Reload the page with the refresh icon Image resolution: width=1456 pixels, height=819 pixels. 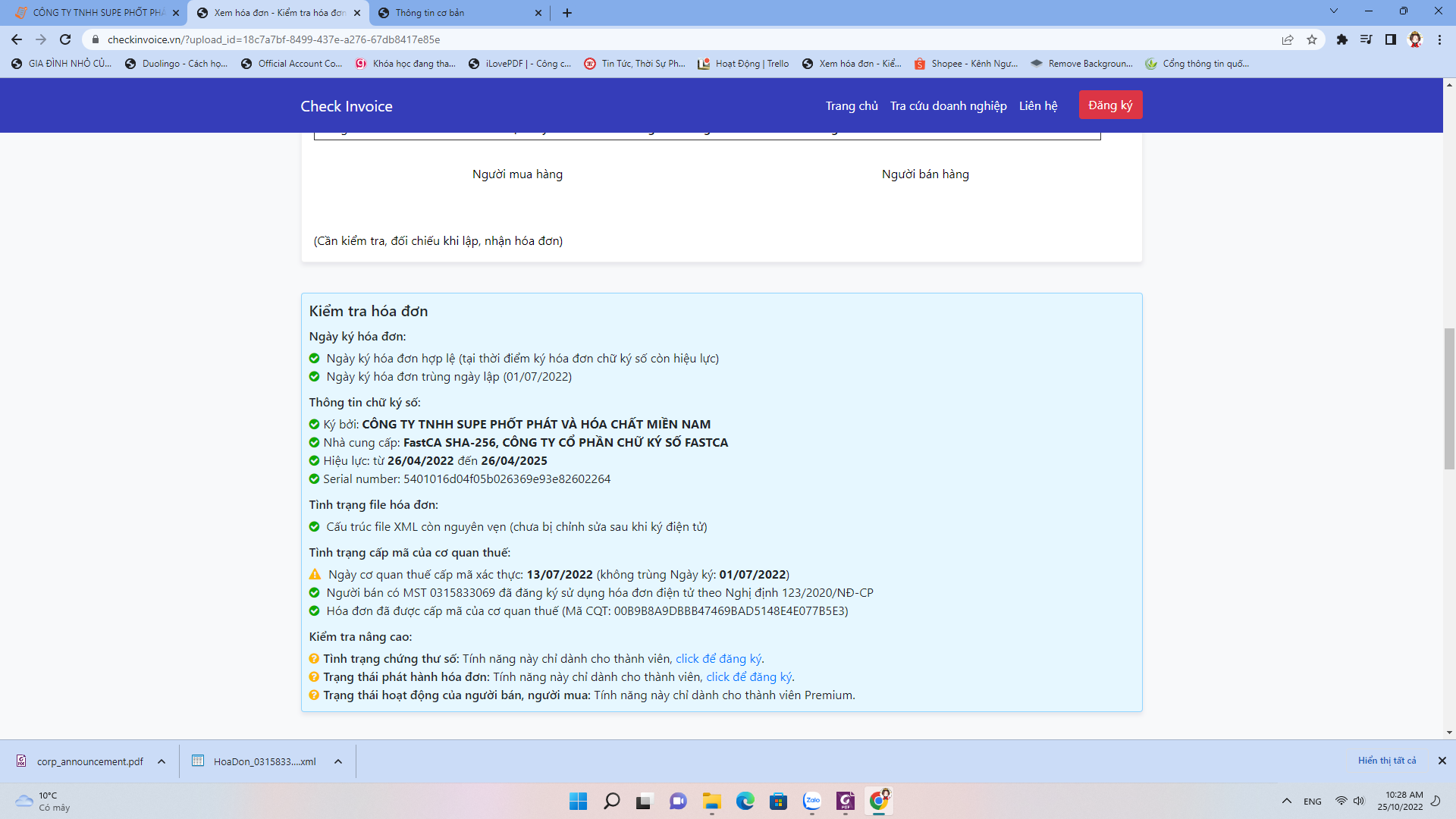[x=65, y=39]
